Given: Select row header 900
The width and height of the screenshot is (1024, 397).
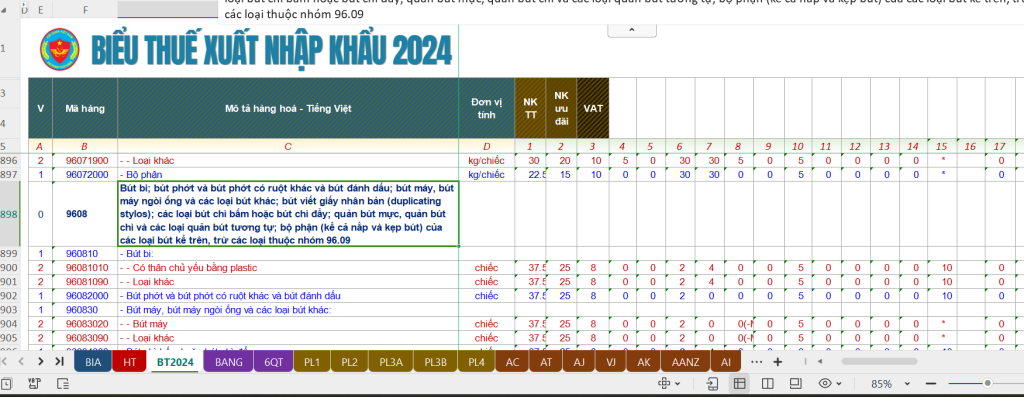Looking at the screenshot, I should tap(10, 268).
